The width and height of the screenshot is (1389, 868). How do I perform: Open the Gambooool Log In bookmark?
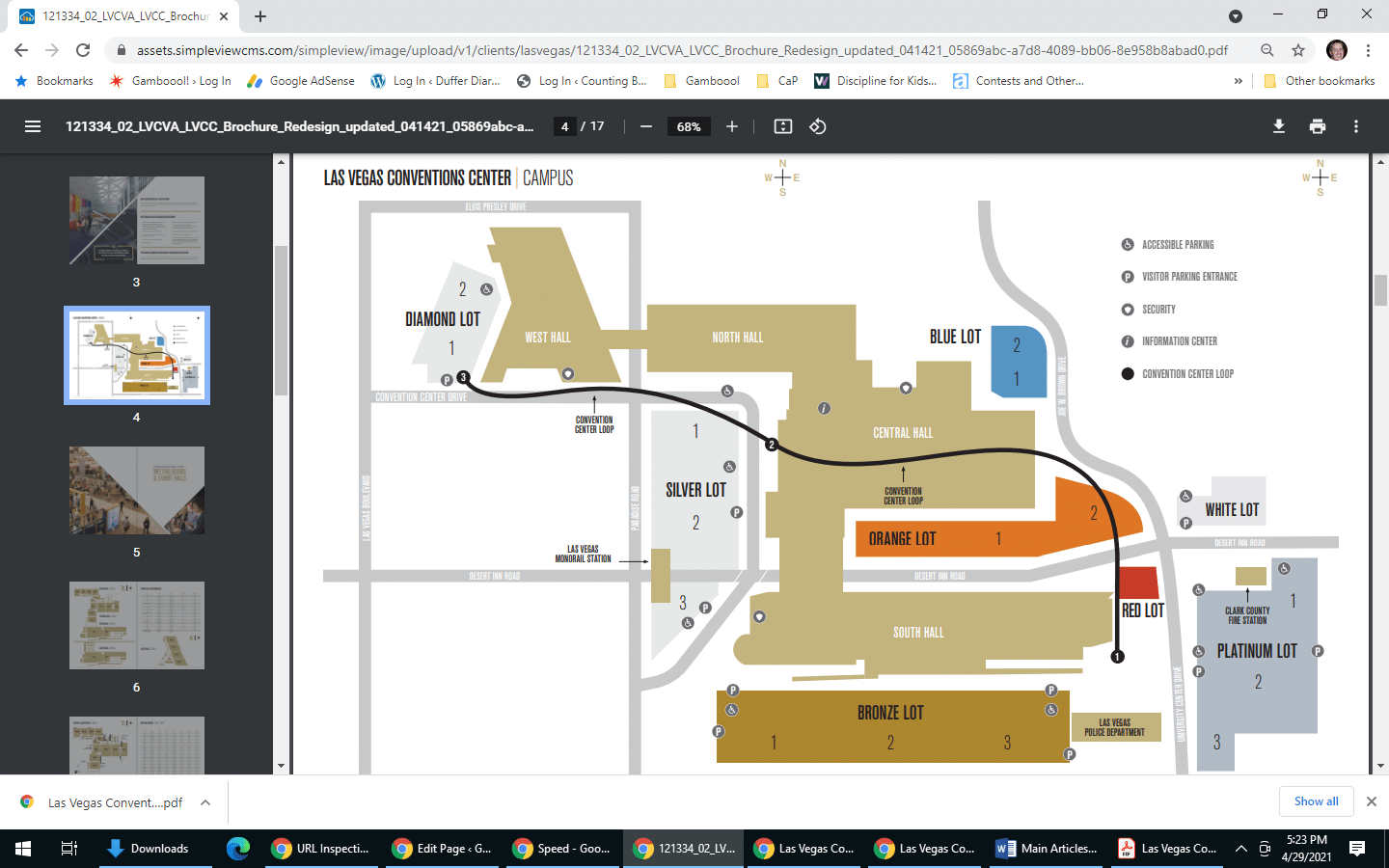(171, 81)
